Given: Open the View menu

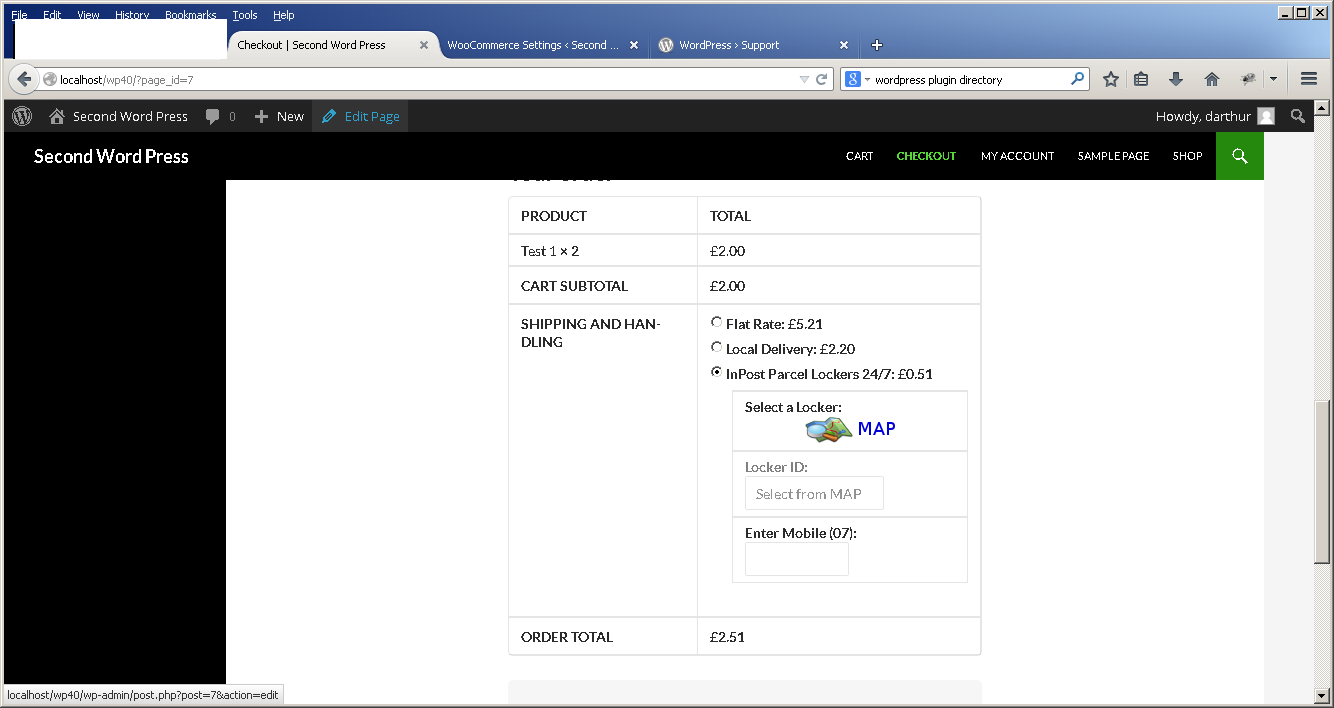Looking at the screenshot, I should click(88, 15).
